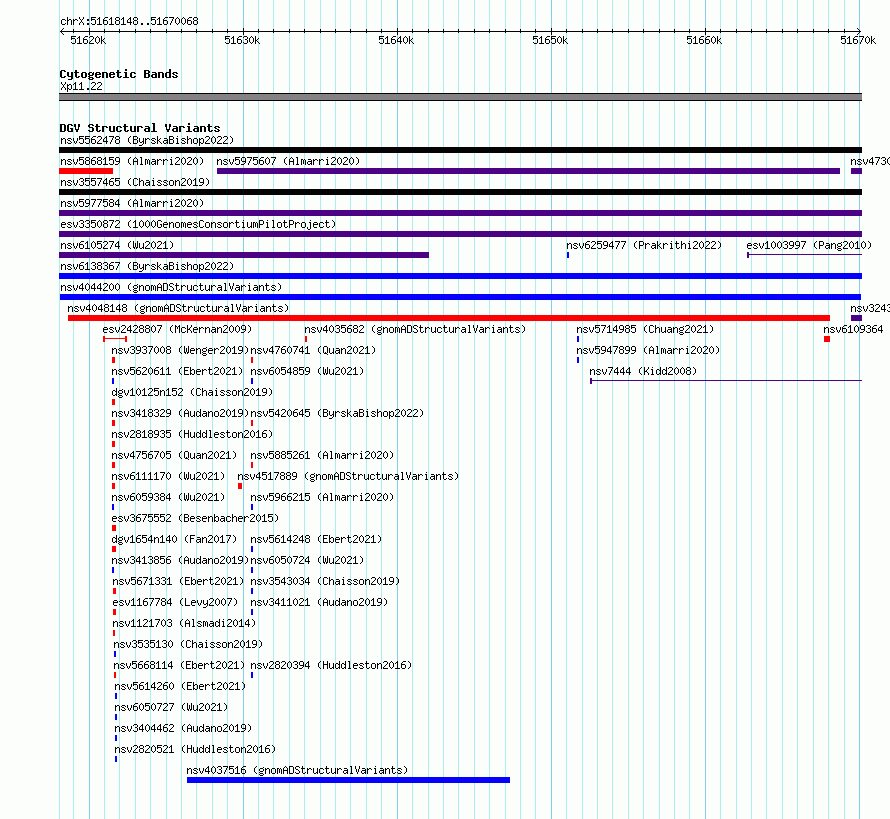890x819 pixels.
Task: Click nsv3413856 (Audano2019) label
Action: pos(180,560)
